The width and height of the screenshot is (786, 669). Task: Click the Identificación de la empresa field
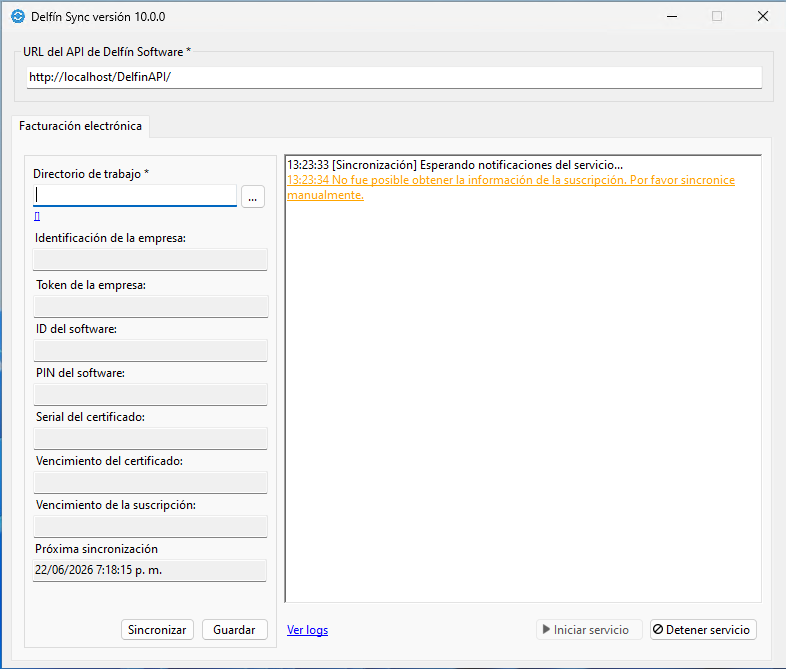(x=150, y=260)
